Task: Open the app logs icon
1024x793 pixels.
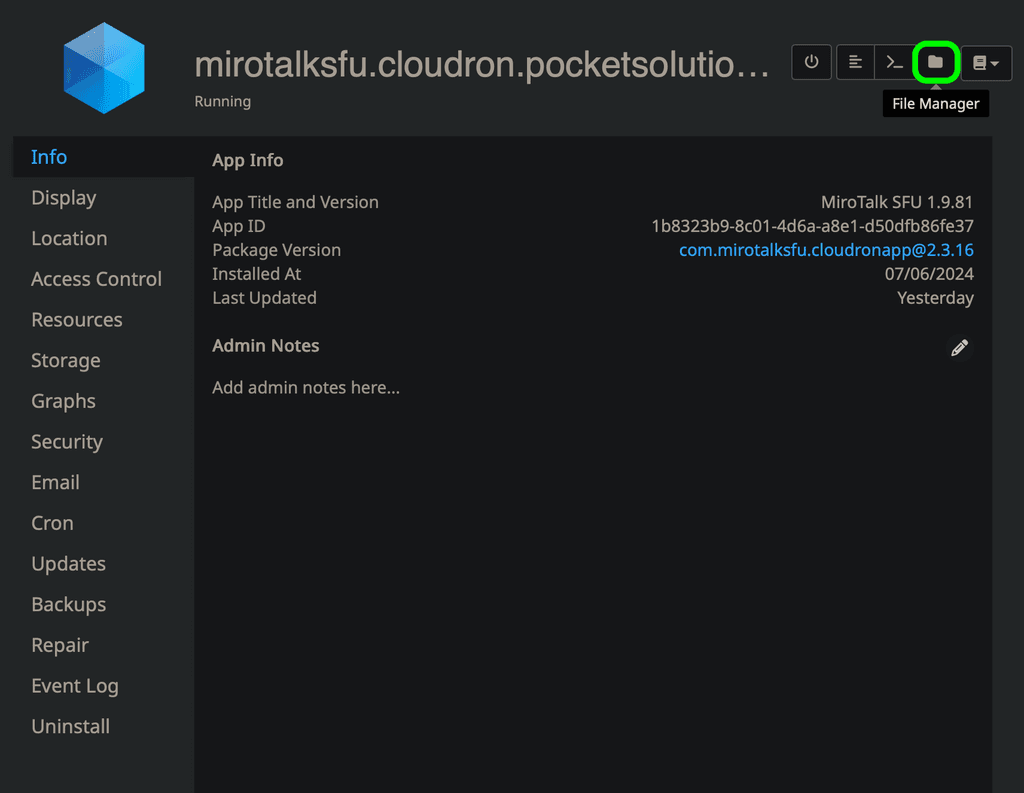Action: coord(855,62)
